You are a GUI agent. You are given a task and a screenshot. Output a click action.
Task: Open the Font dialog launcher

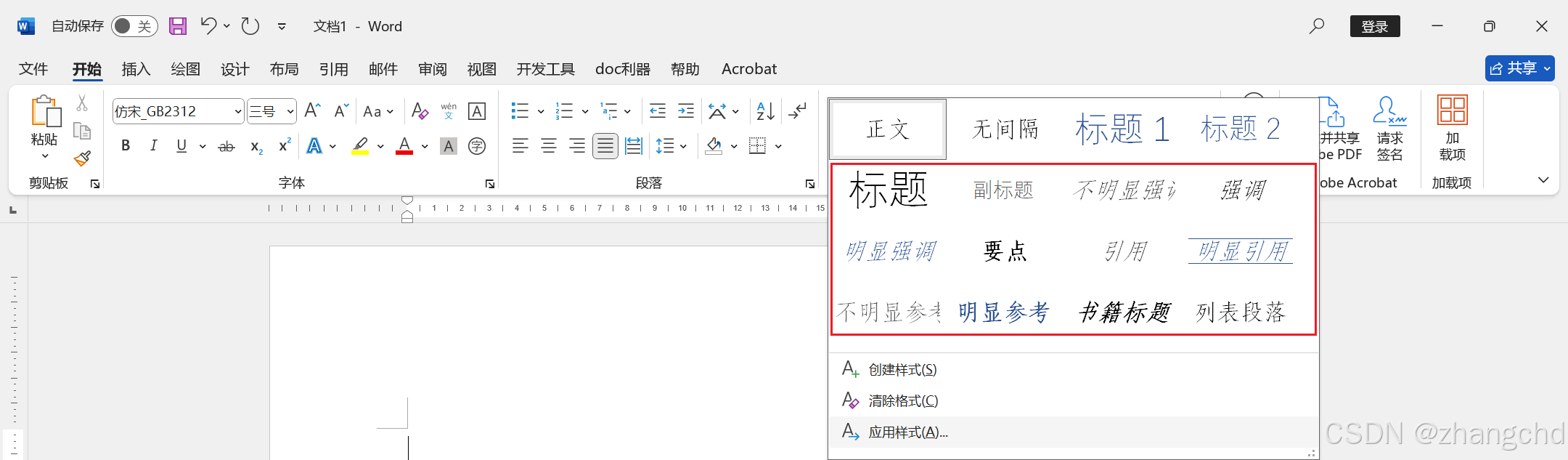click(490, 184)
